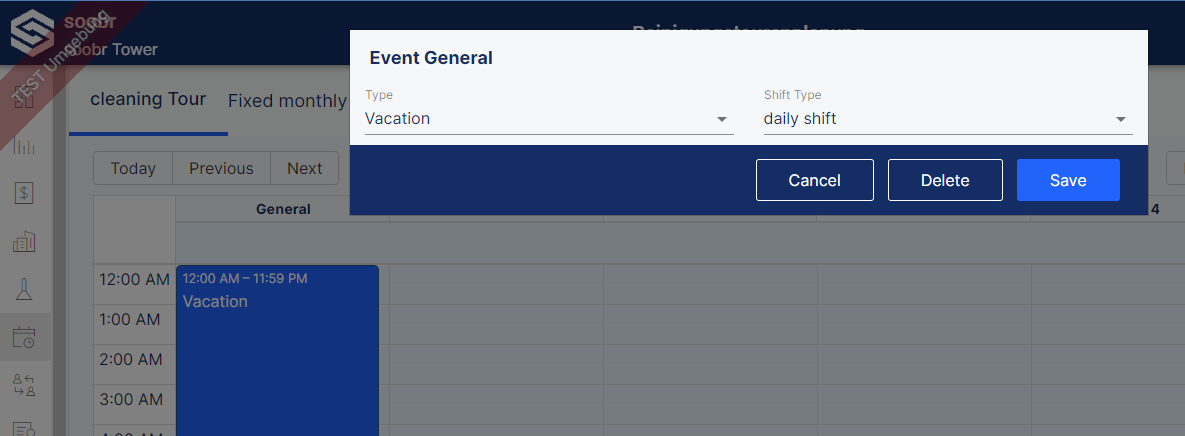Navigate to Previous calendar period
The height and width of the screenshot is (436, 1185).
click(x=221, y=168)
